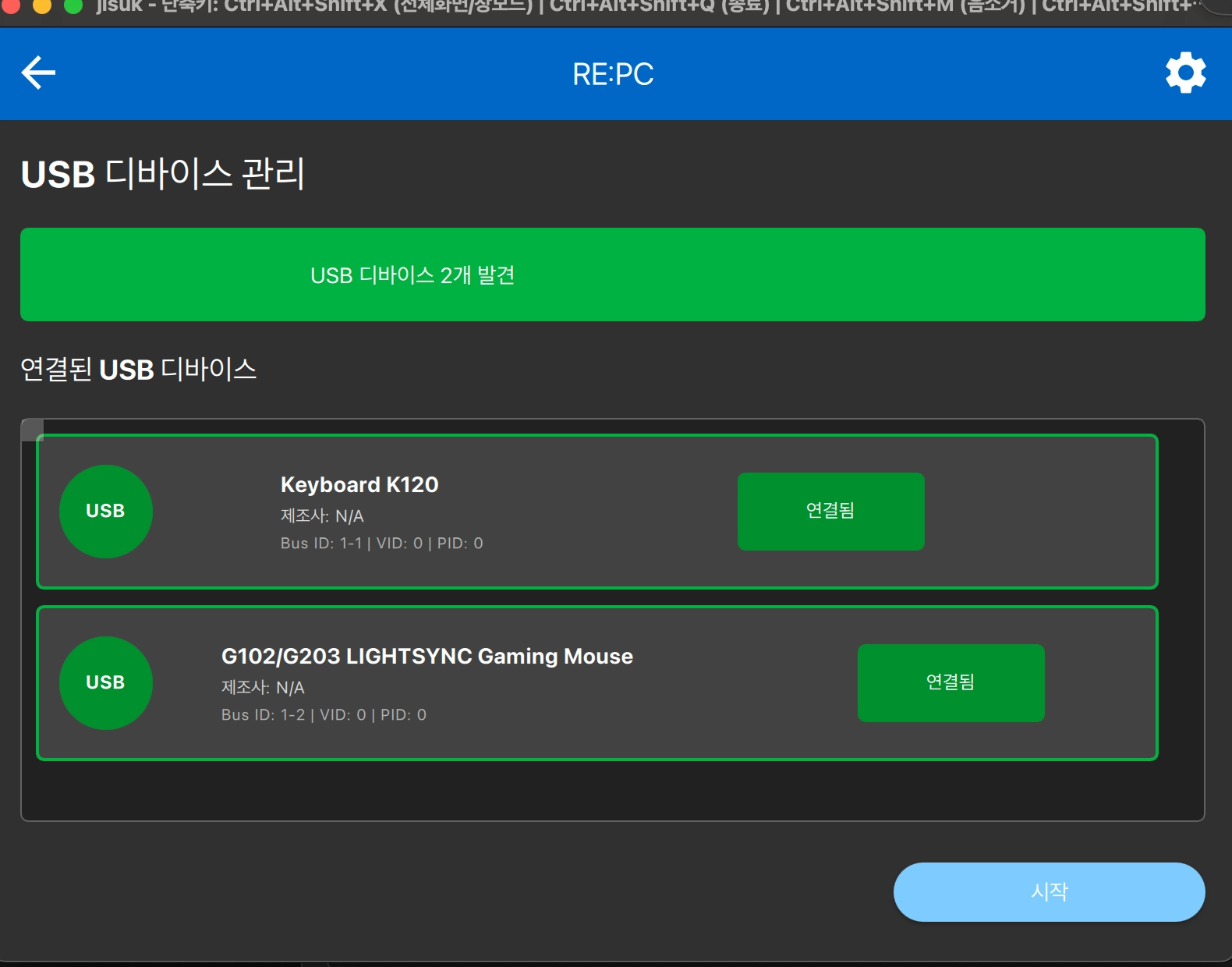This screenshot has width=1232, height=967.
Task: Click the 제조사 N/A line under Keyboard K120
Action: coord(322,516)
